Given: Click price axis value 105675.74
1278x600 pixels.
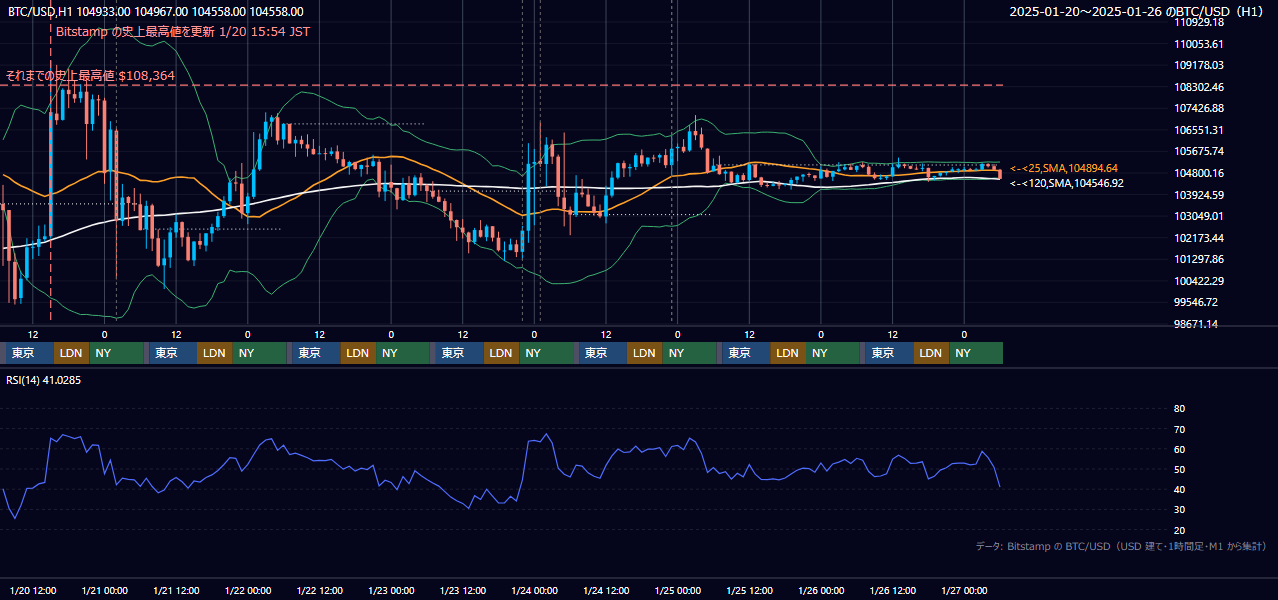Looking at the screenshot, I should (x=1198, y=151).
